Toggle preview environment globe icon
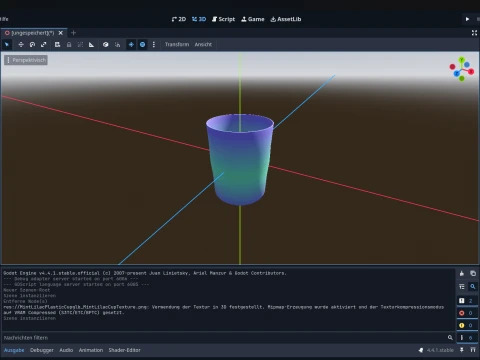 pos(142,44)
